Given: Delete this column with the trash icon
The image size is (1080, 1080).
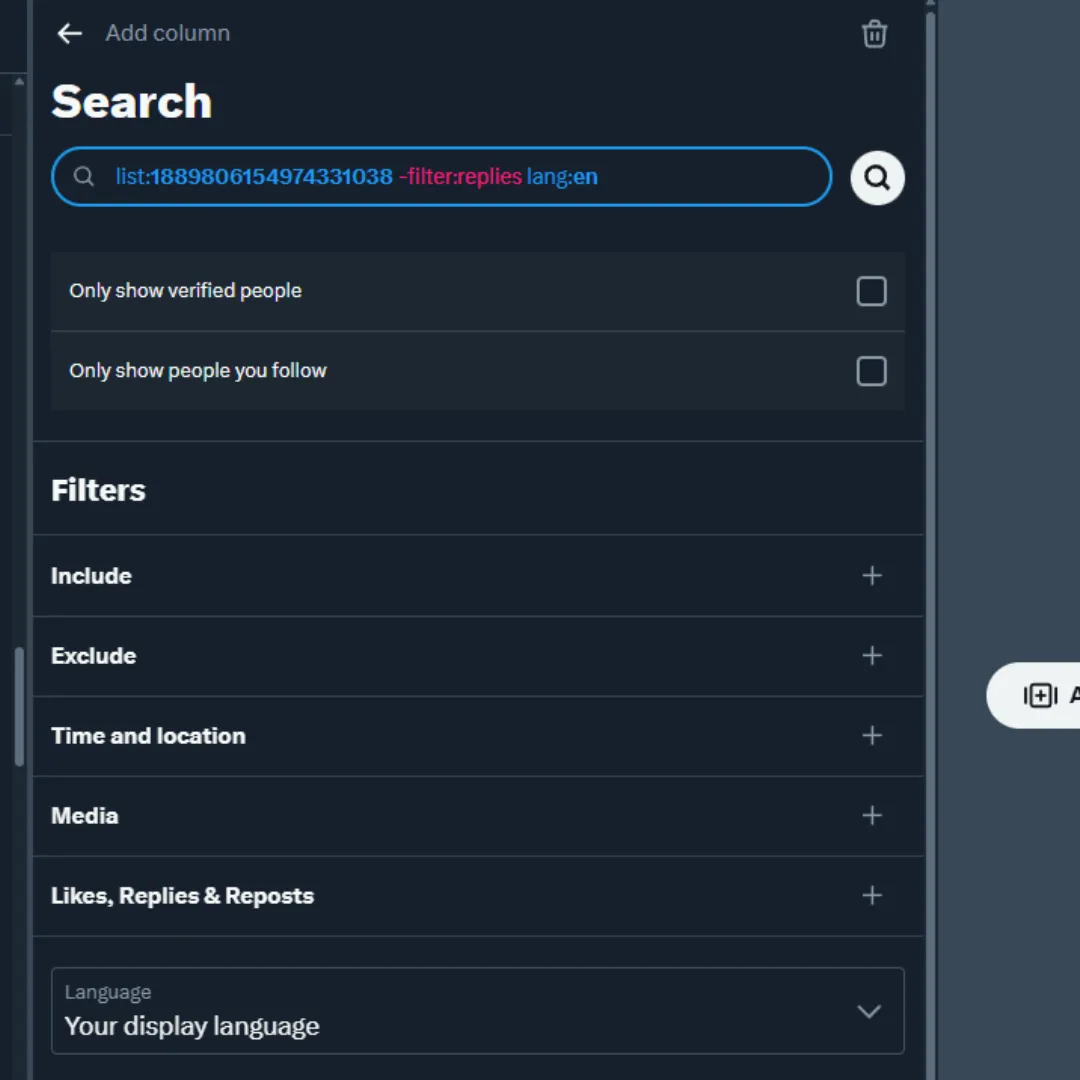Looking at the screenshot, I should (874, 33).
